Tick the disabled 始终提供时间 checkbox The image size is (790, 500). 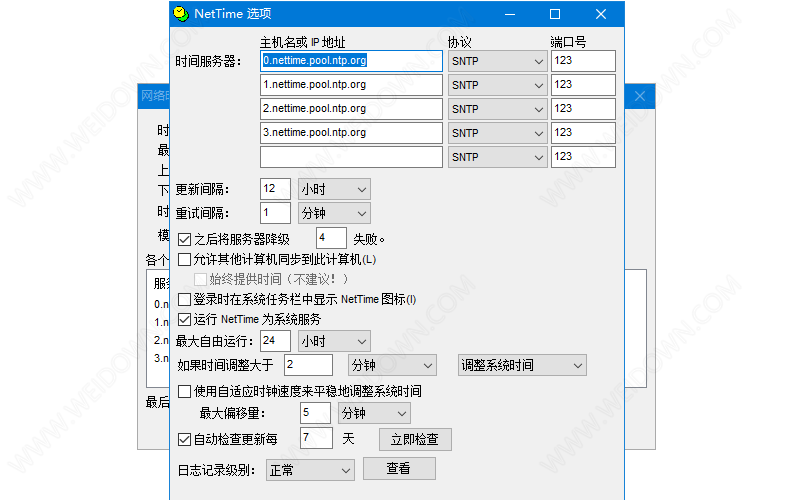click(x=200, y=279)
